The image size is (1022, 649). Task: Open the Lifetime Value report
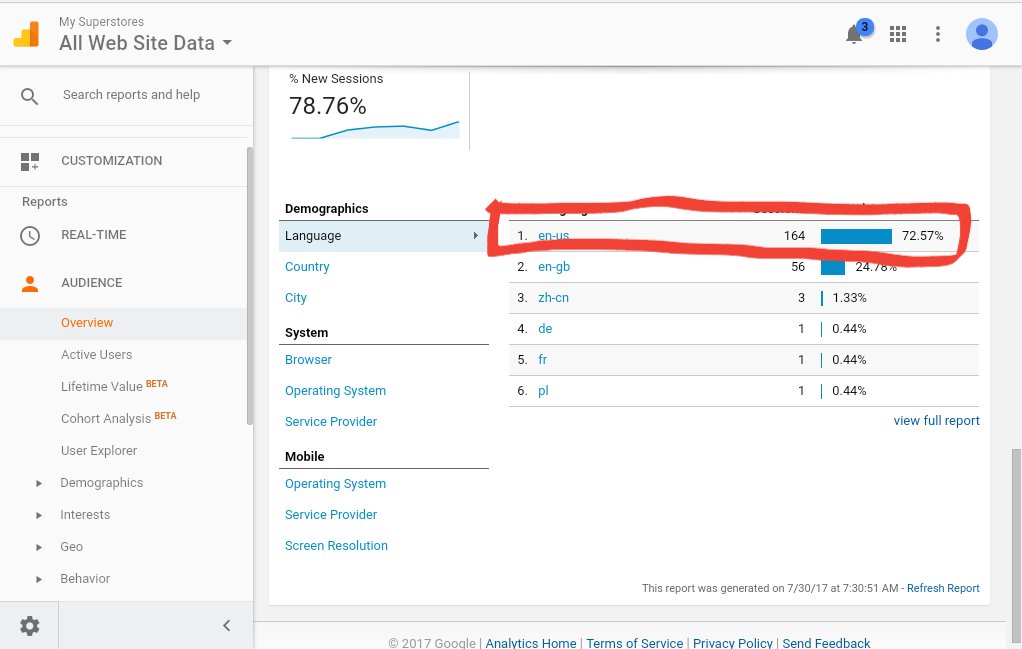point(102,386)
